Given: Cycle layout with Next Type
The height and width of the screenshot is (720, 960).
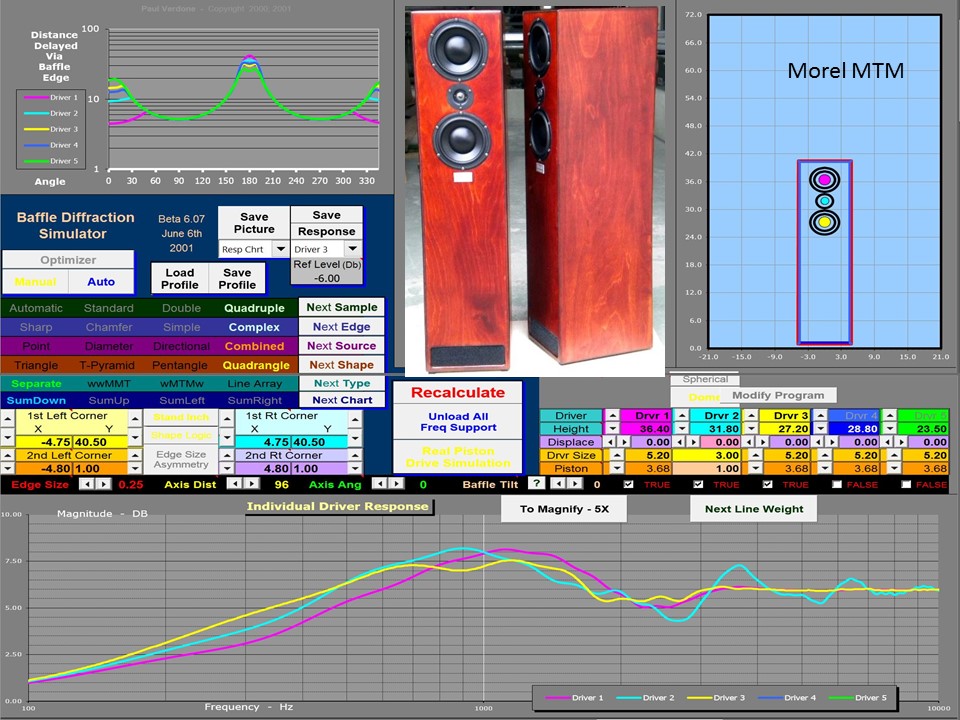Looking at the screenshot, I should [342, 383].
